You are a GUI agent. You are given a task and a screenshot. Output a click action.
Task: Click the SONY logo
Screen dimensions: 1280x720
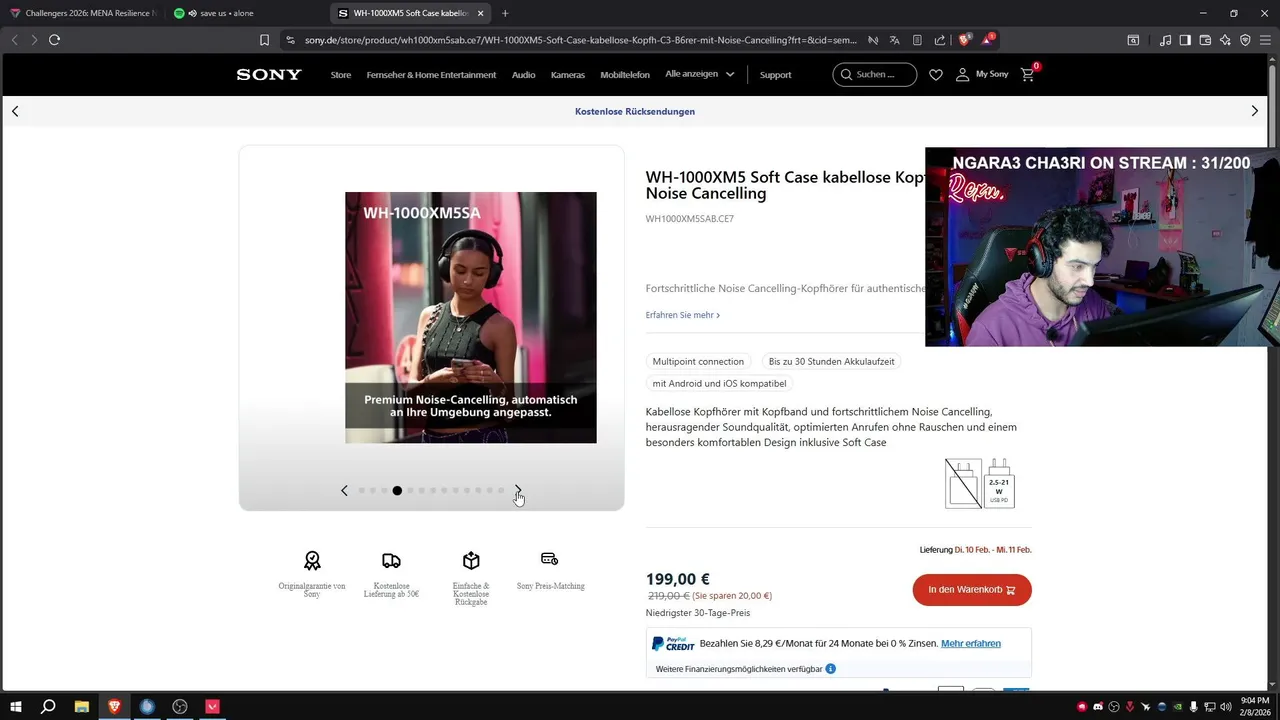(269, 75)
